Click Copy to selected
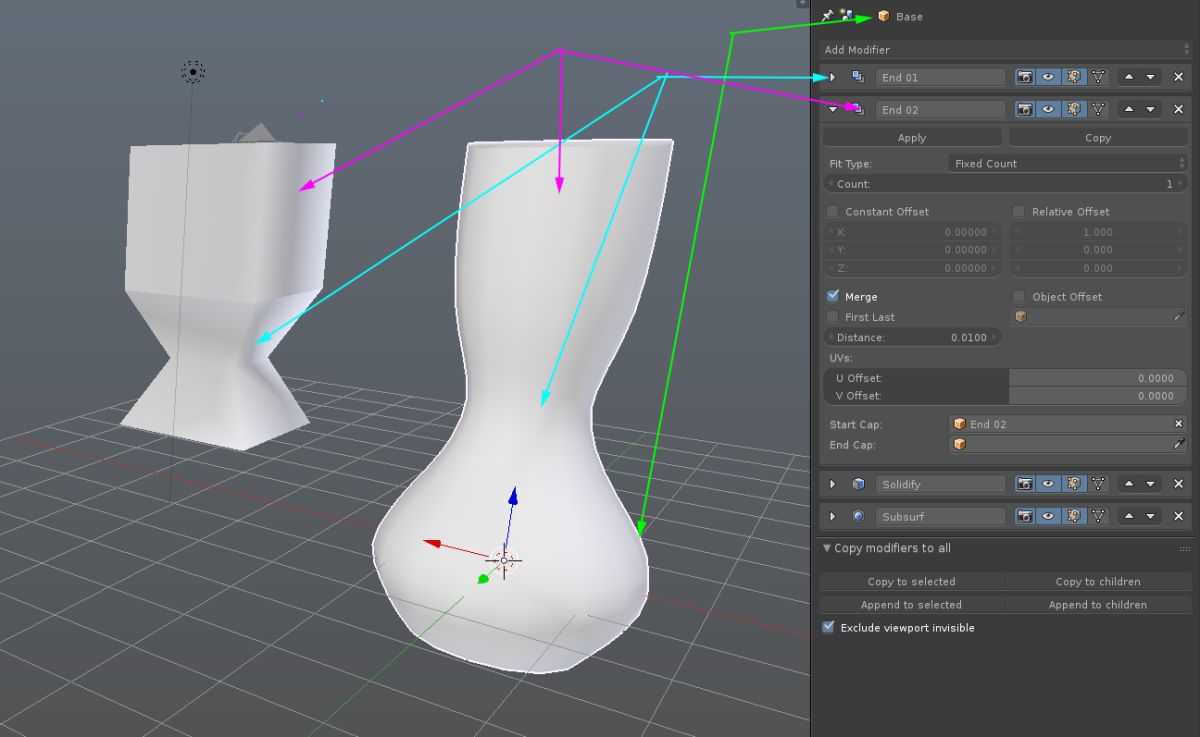 (x=911, y=581)
